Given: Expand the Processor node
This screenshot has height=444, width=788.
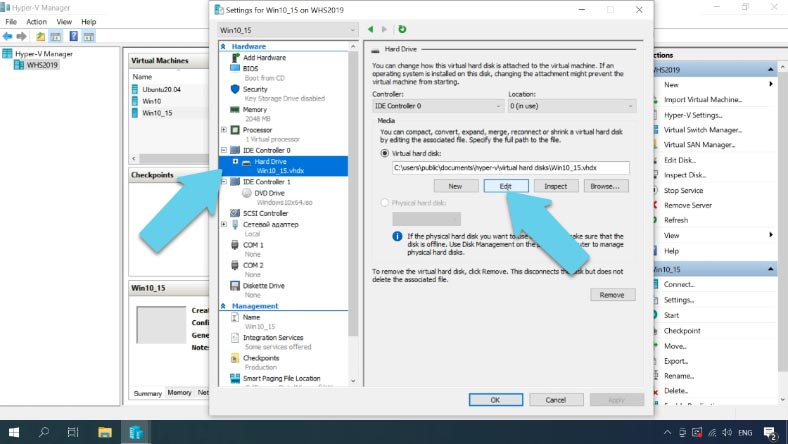Looking at the screenshot, I should click(224, 130).
